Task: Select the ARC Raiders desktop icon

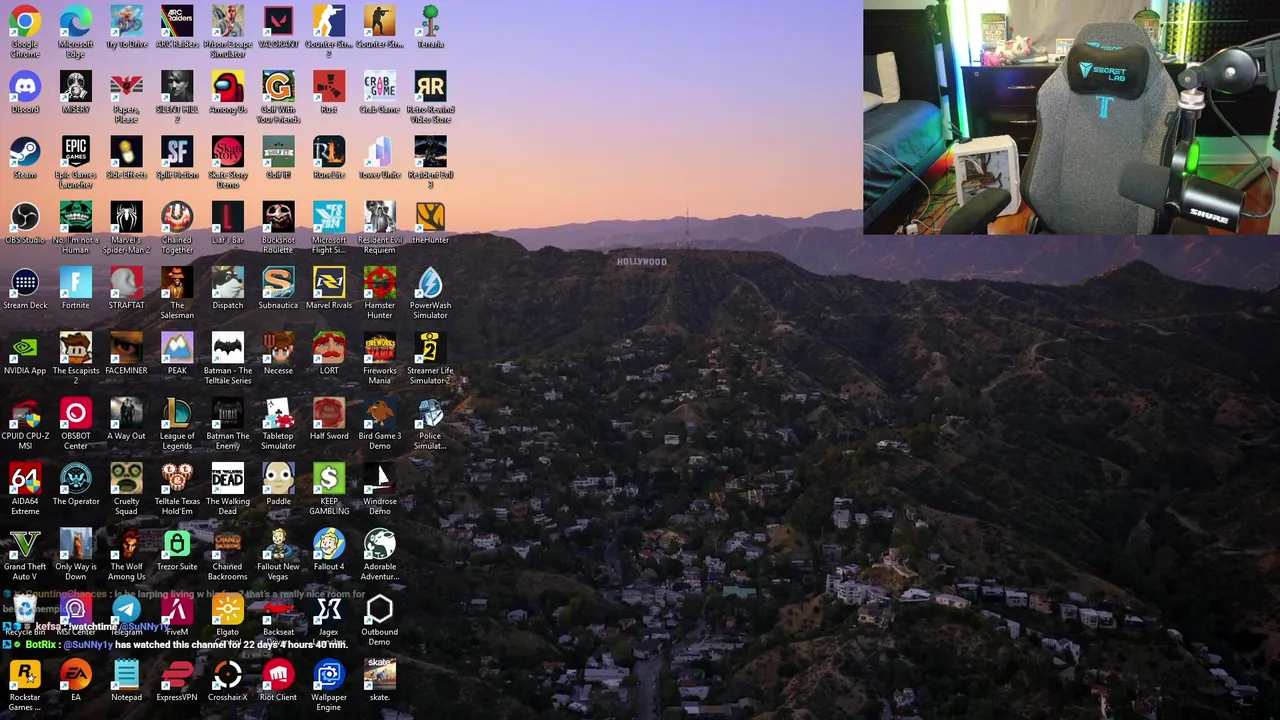Action: point(177,27)
